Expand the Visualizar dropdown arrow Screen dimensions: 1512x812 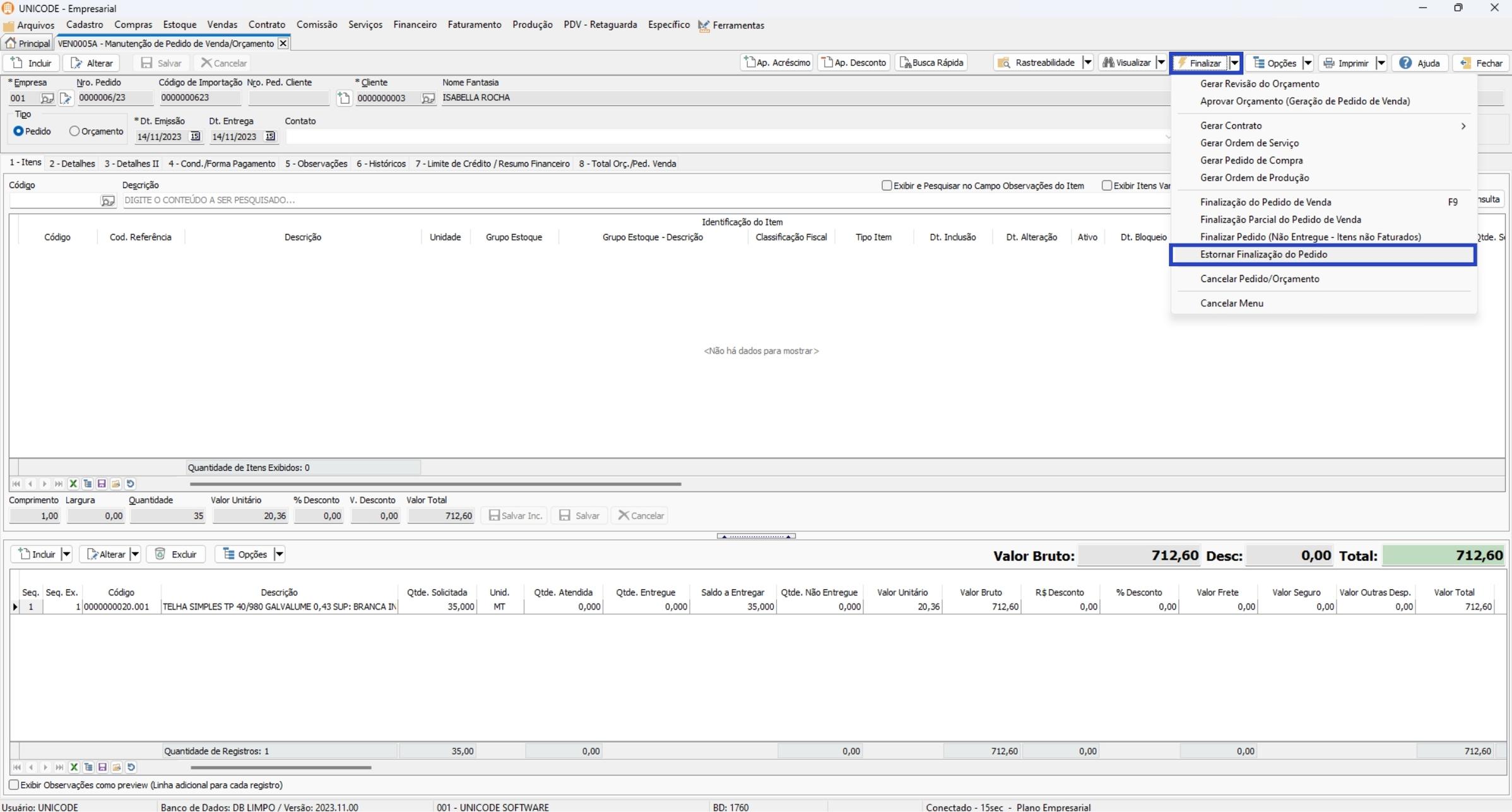1161,63
